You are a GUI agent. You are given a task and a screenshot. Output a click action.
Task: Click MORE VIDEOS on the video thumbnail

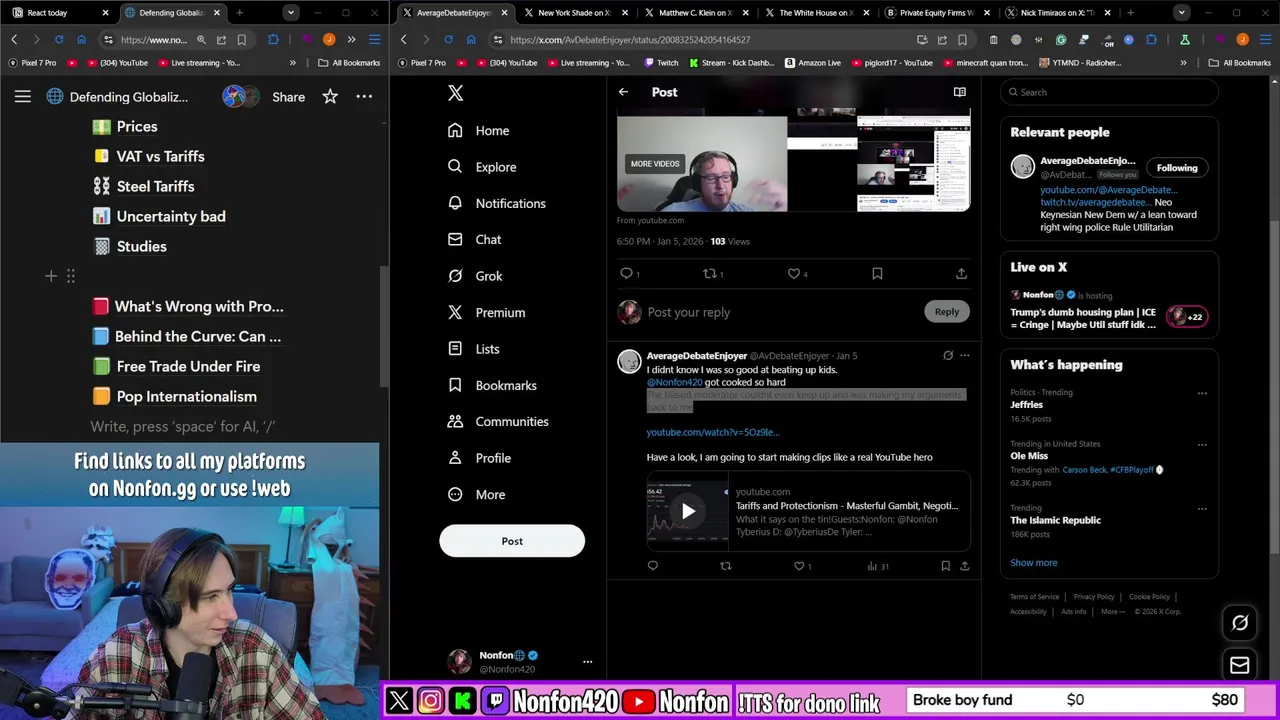655,164
